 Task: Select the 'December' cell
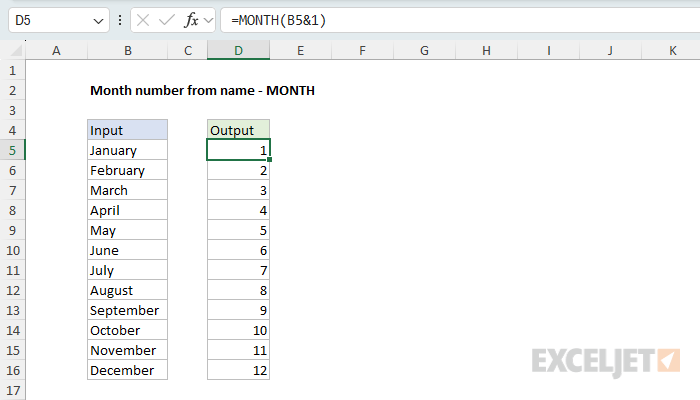[x=128, y=370]
